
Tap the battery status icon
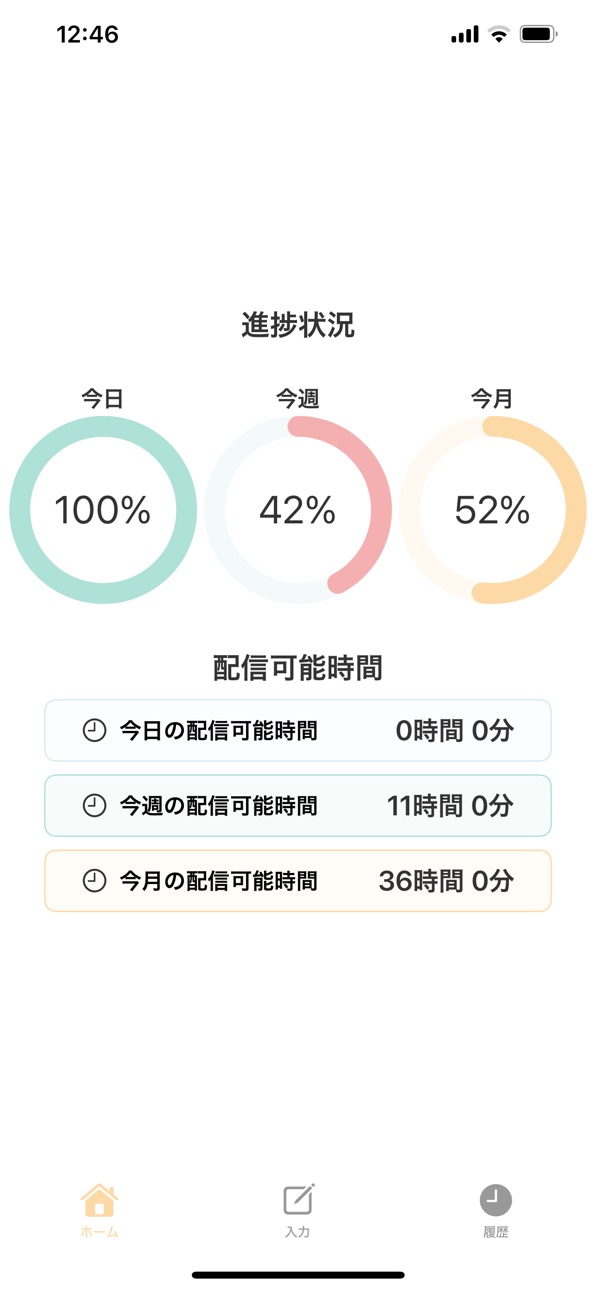[538, 35]
